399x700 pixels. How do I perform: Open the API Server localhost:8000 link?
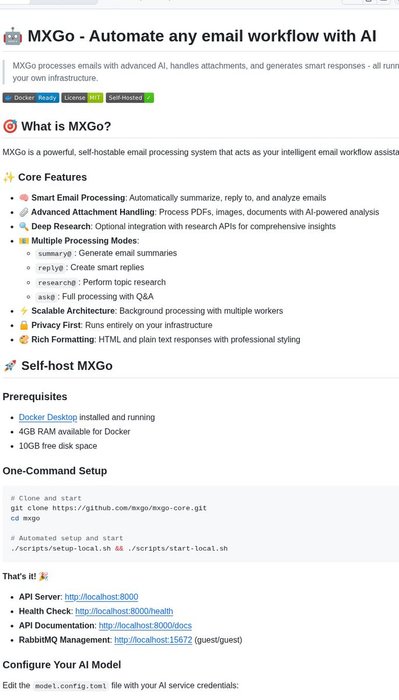pos(101,597)
